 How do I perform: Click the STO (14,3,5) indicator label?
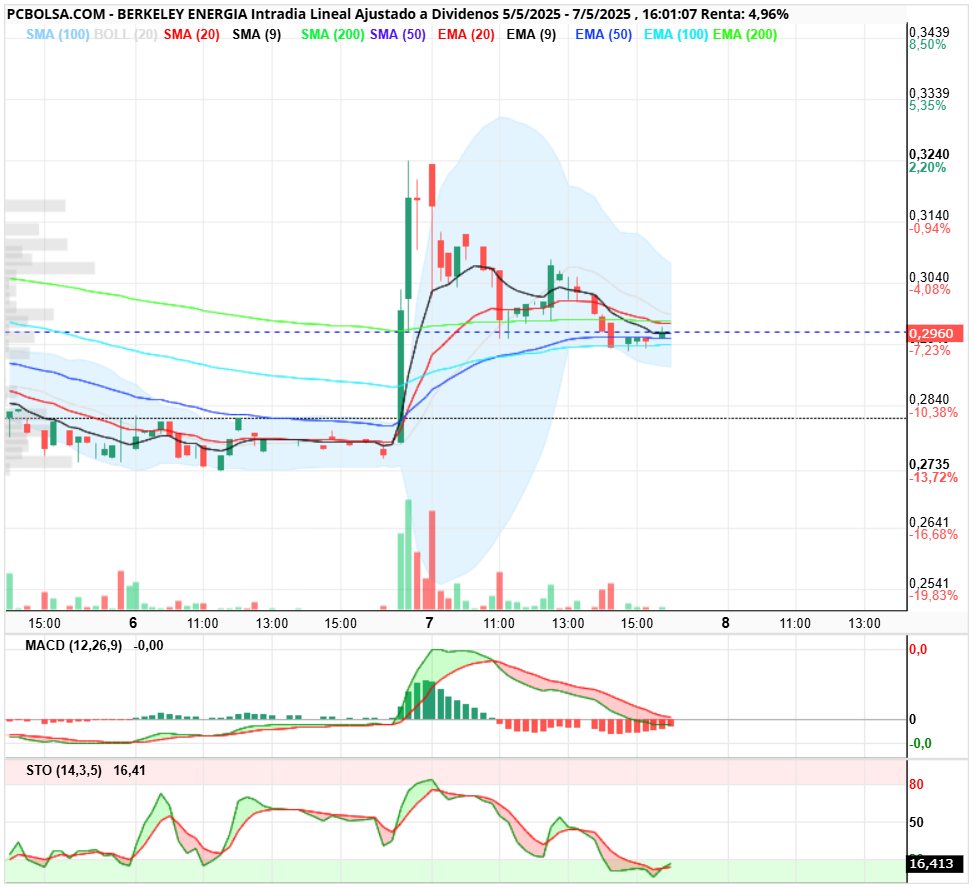click(x=64, y=770)
